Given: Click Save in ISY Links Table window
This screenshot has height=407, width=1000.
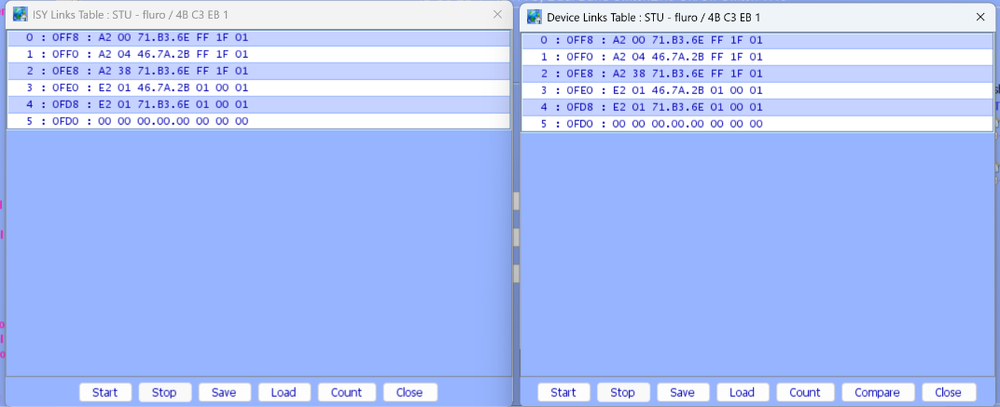Looking at the screenshot, I should [224, 392].
